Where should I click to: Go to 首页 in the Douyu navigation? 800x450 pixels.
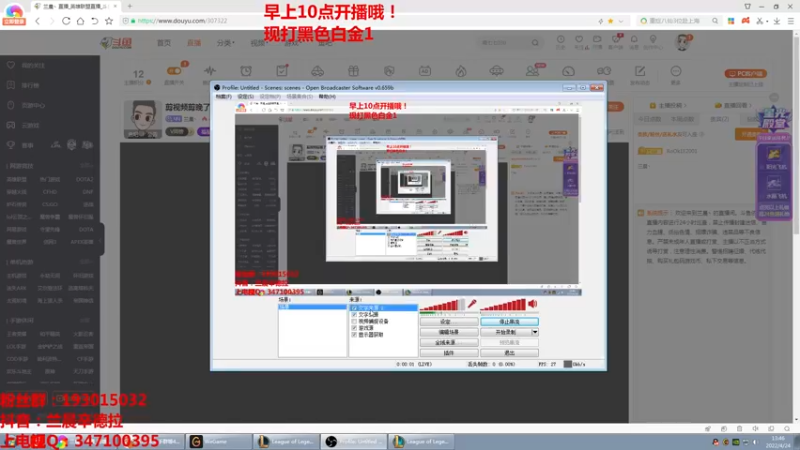164,43
